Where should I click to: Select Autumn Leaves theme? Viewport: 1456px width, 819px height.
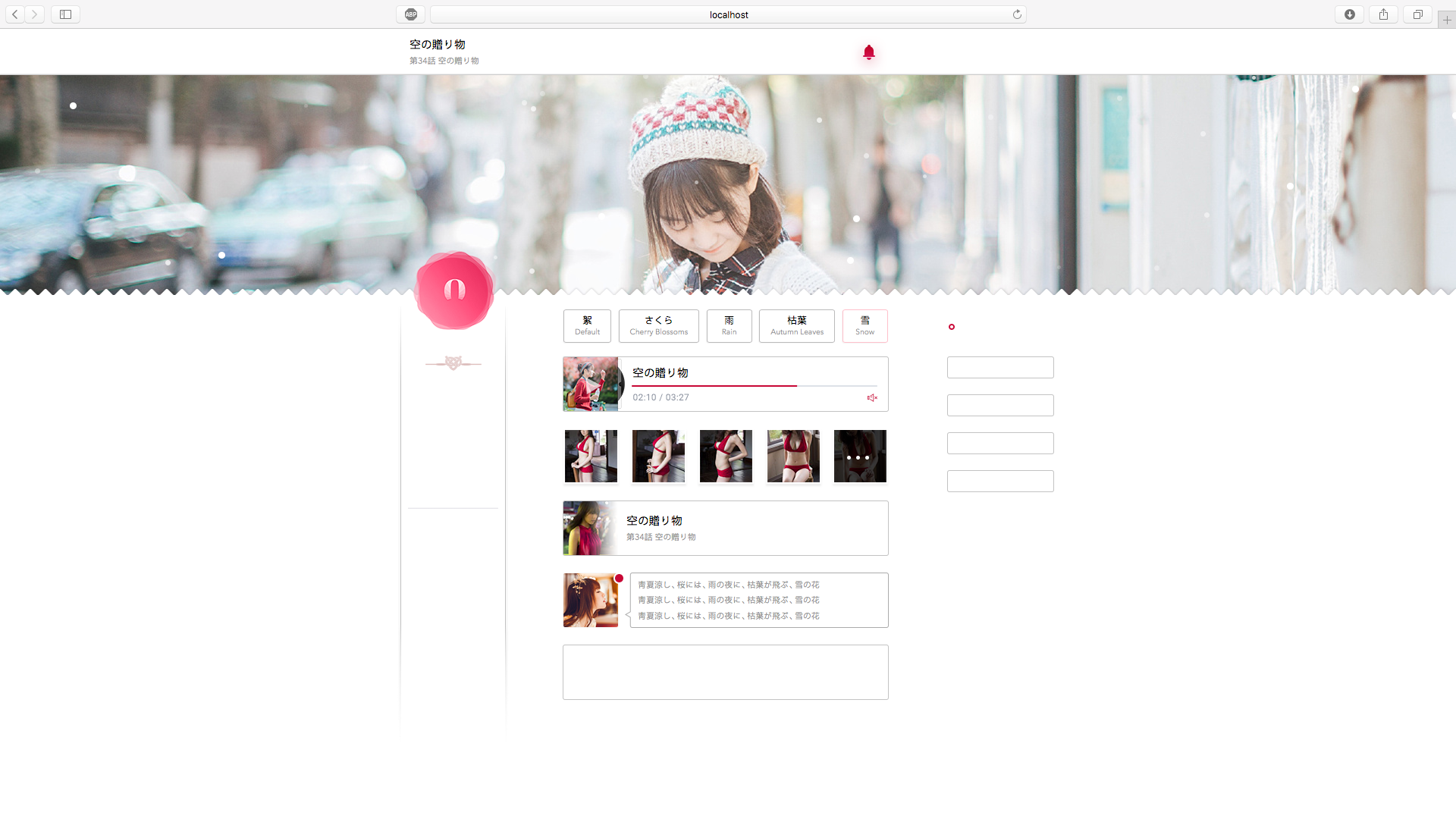796,326
